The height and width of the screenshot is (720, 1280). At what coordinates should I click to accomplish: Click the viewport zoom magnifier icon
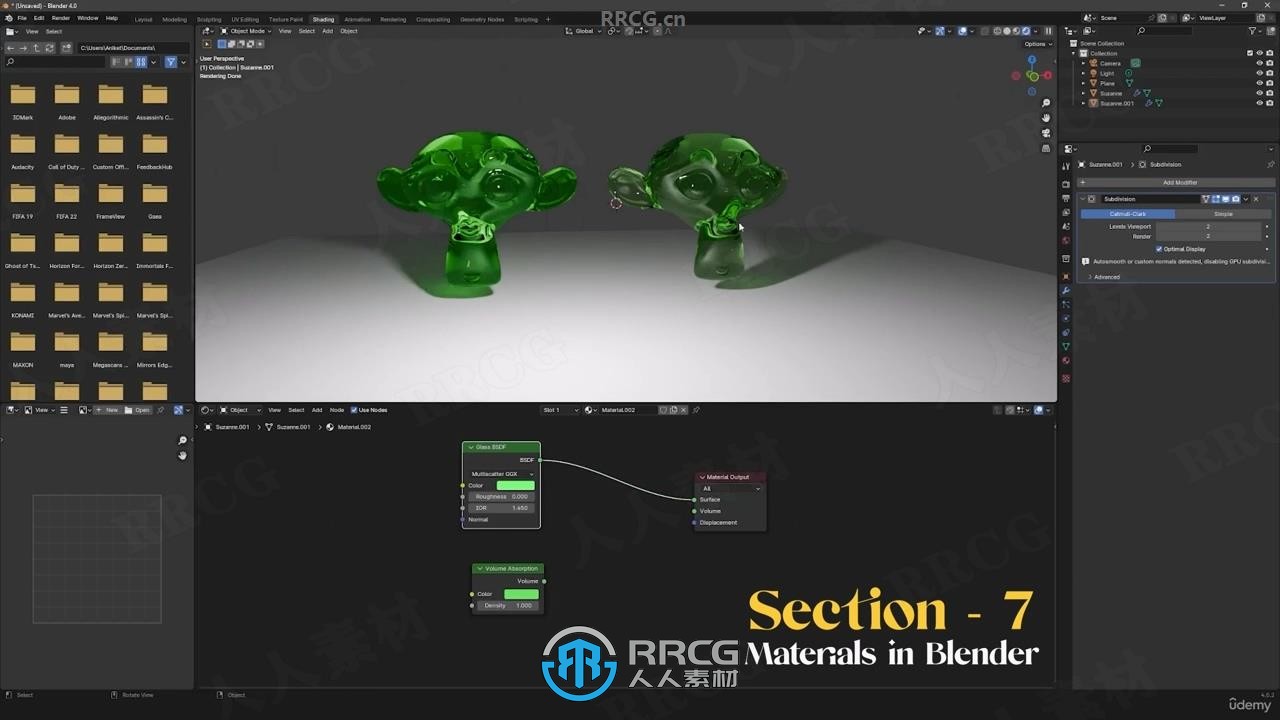click(x=1046, y=103)
